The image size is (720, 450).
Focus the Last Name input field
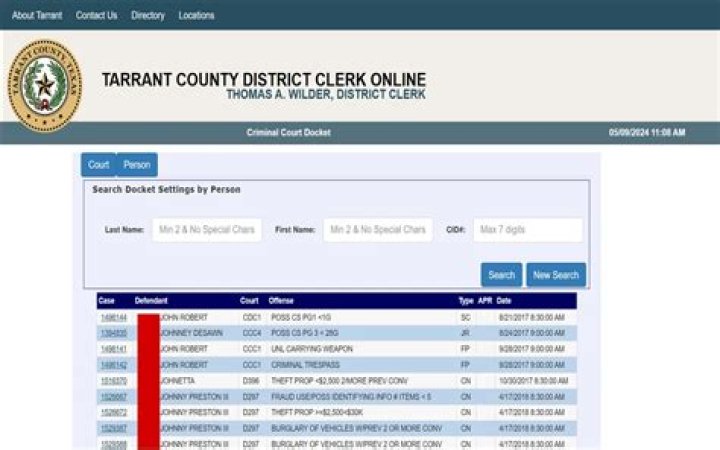(x=207, y=230)
